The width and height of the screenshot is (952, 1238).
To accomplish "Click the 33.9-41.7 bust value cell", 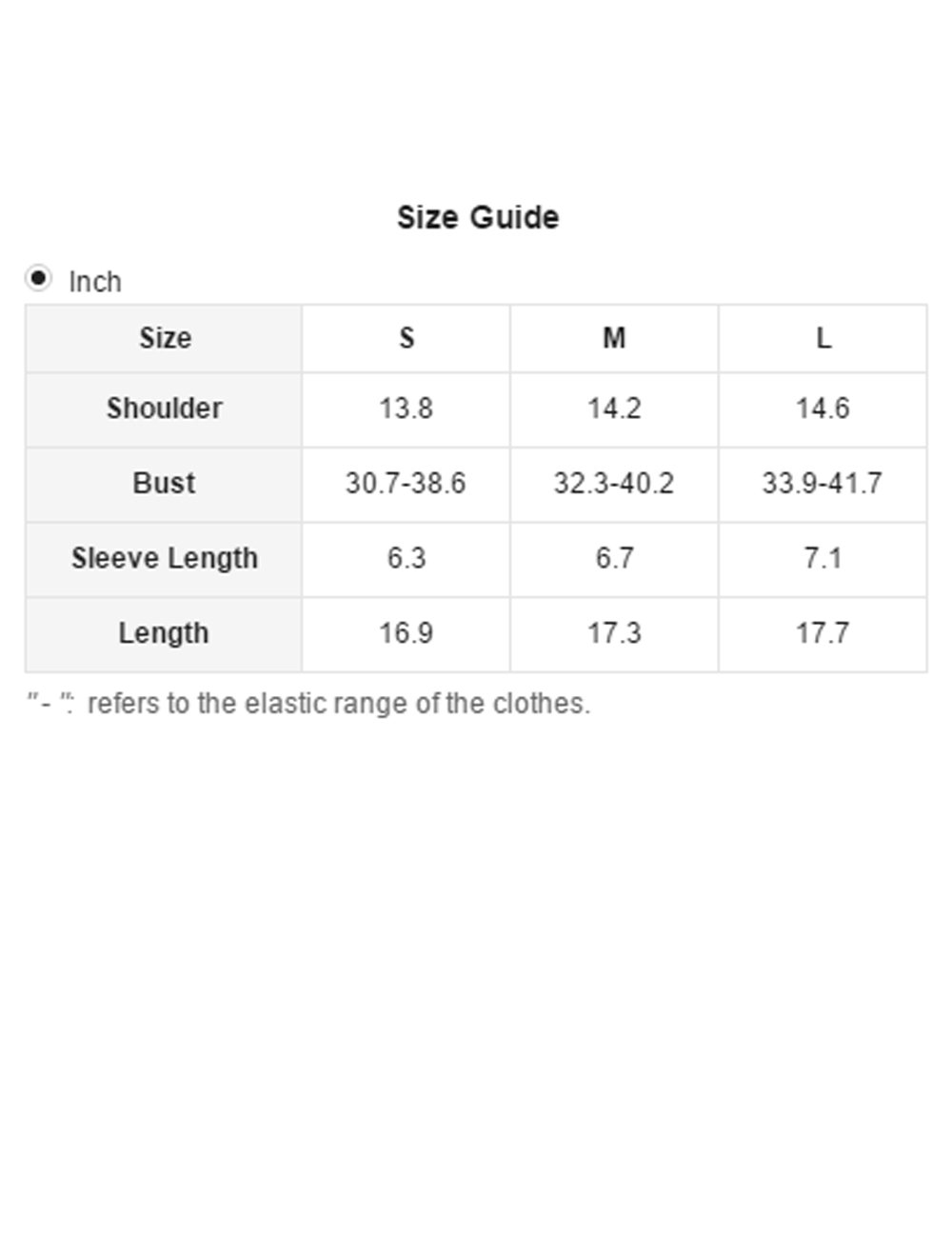I will [823, 485].
